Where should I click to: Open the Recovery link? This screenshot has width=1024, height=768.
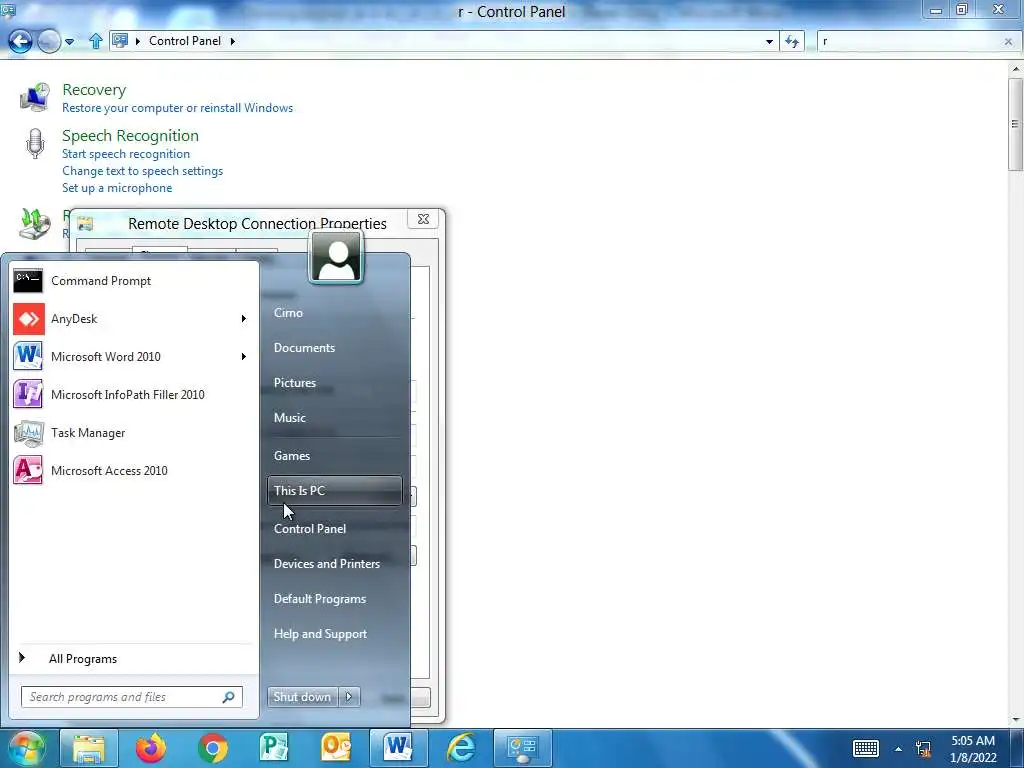(x=94, y=89)
